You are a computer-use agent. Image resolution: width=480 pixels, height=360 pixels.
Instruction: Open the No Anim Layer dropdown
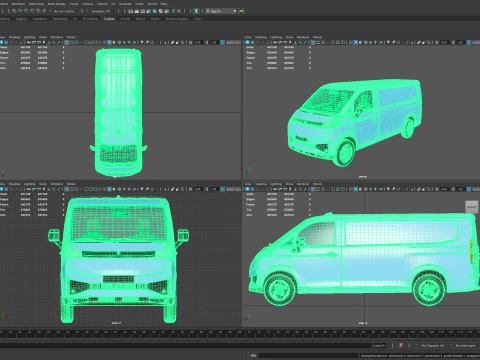[465, 346]
